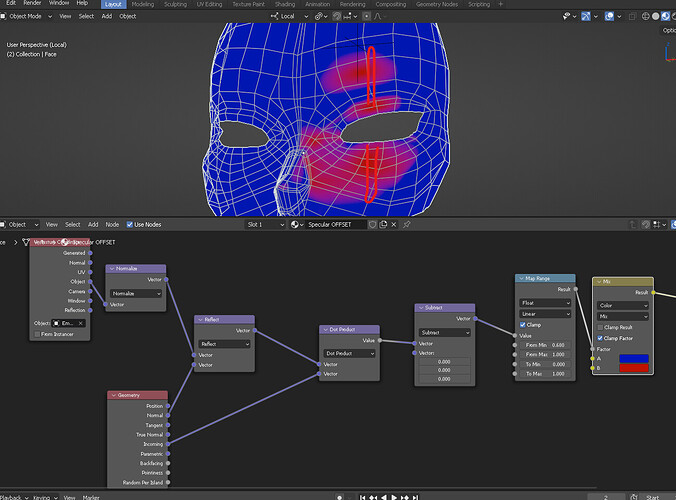
Task: Open the pivot point selector icon
Action: [x=321, y=16]
